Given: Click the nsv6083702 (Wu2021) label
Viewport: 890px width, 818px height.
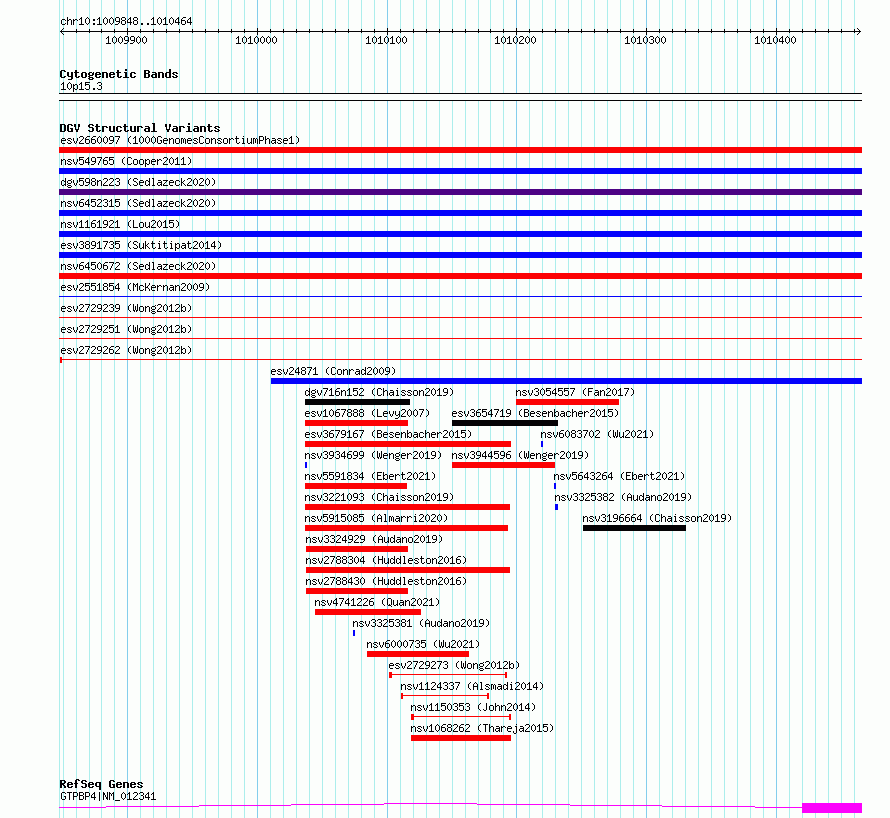Looking at the screenshot, I should click(597, 434).
